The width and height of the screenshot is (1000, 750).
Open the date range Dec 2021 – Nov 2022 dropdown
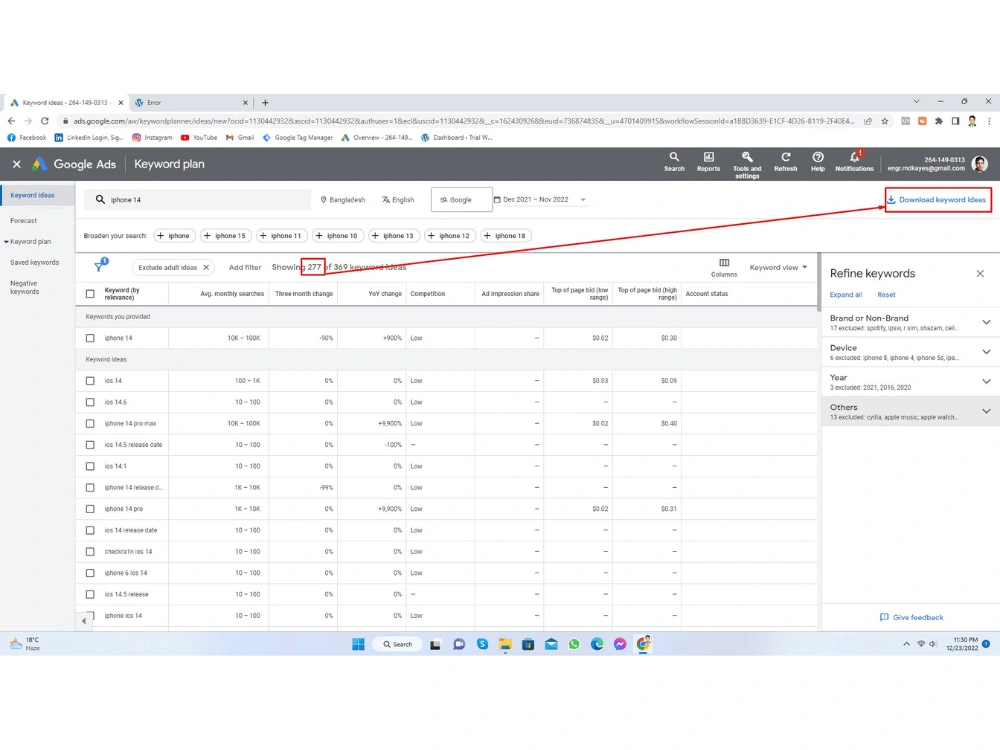click(x=540, y=200)
